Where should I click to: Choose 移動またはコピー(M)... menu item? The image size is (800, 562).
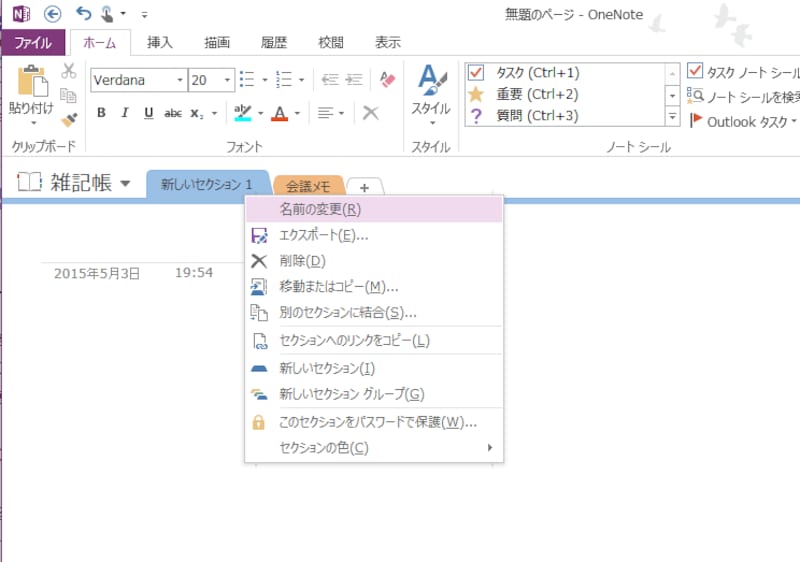(x=374, y=287)
